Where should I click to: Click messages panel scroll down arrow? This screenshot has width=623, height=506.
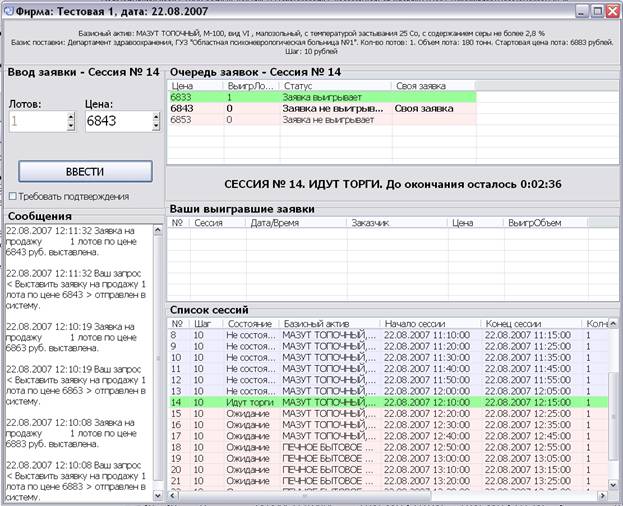(x=158, y=495)
